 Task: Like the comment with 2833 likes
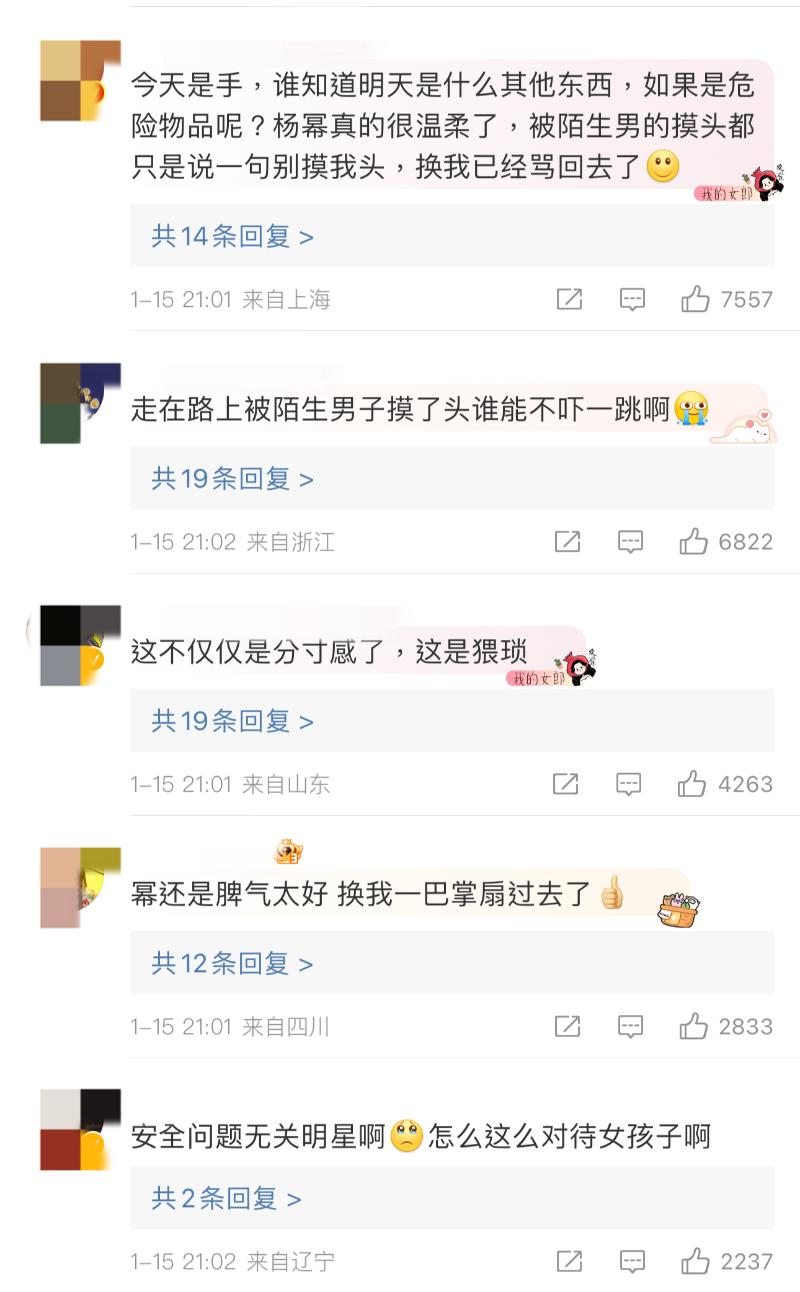click(x=694, y=1026)
